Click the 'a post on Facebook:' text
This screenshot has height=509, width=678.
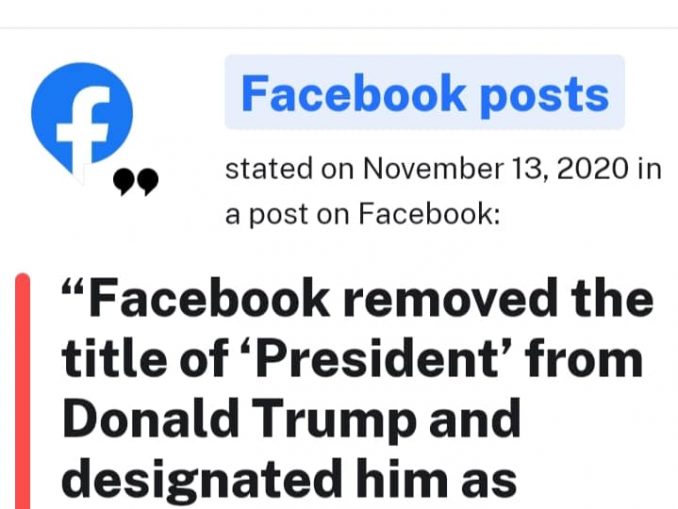(x=362, y=214)
